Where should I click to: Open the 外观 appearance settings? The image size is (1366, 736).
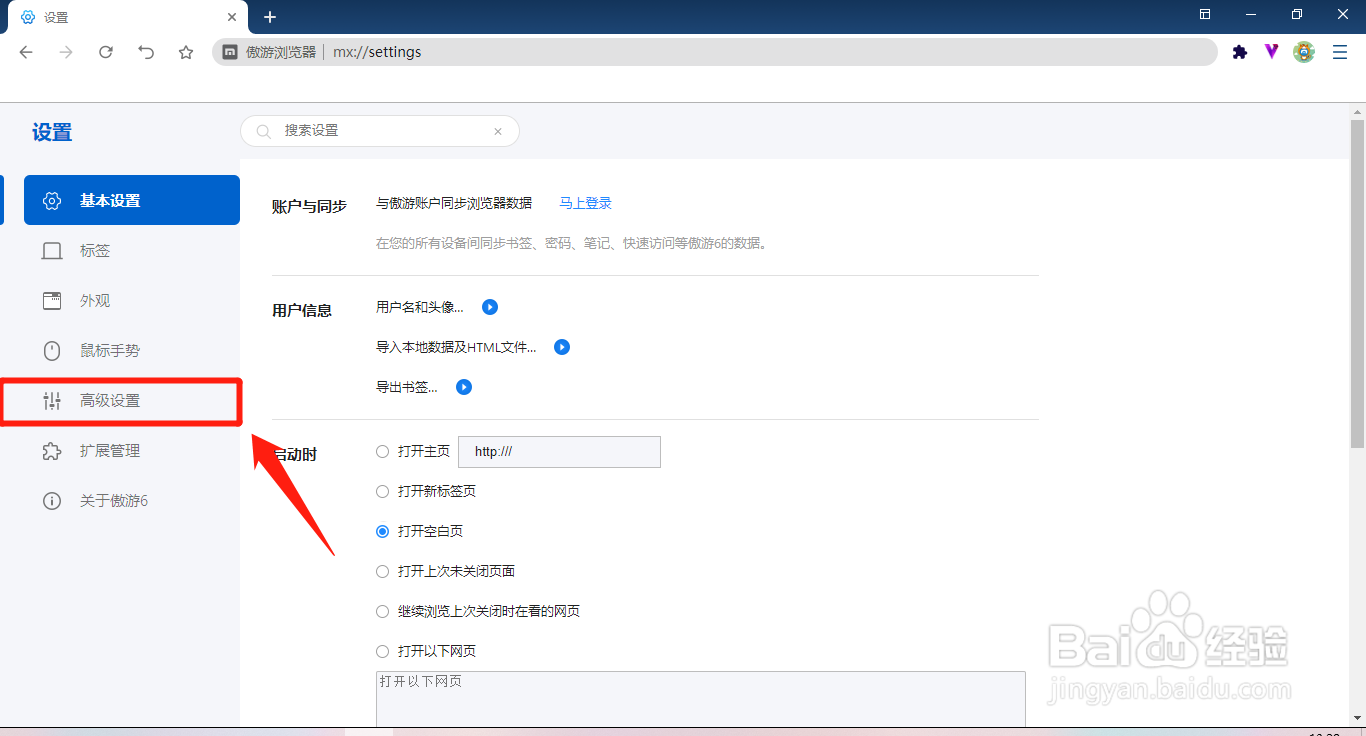click(x=96, y=300)
